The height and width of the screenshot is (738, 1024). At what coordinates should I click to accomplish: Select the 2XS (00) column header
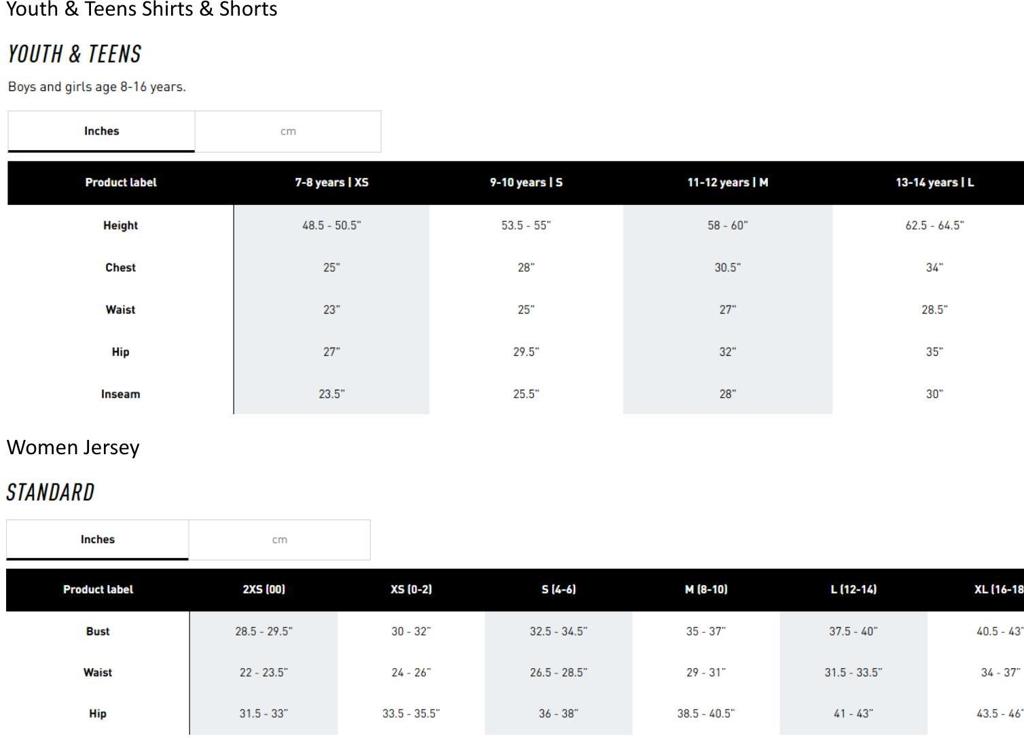(264, 589)
